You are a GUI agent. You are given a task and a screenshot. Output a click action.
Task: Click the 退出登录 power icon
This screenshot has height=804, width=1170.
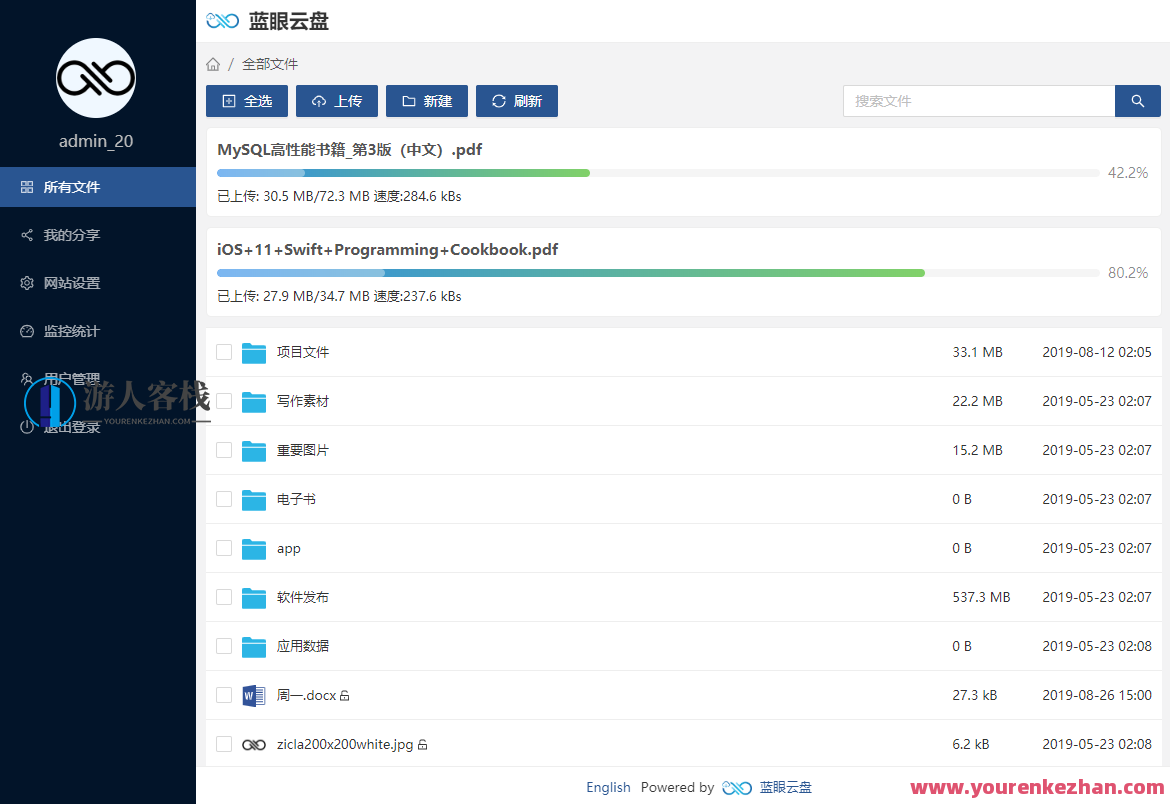26,427
